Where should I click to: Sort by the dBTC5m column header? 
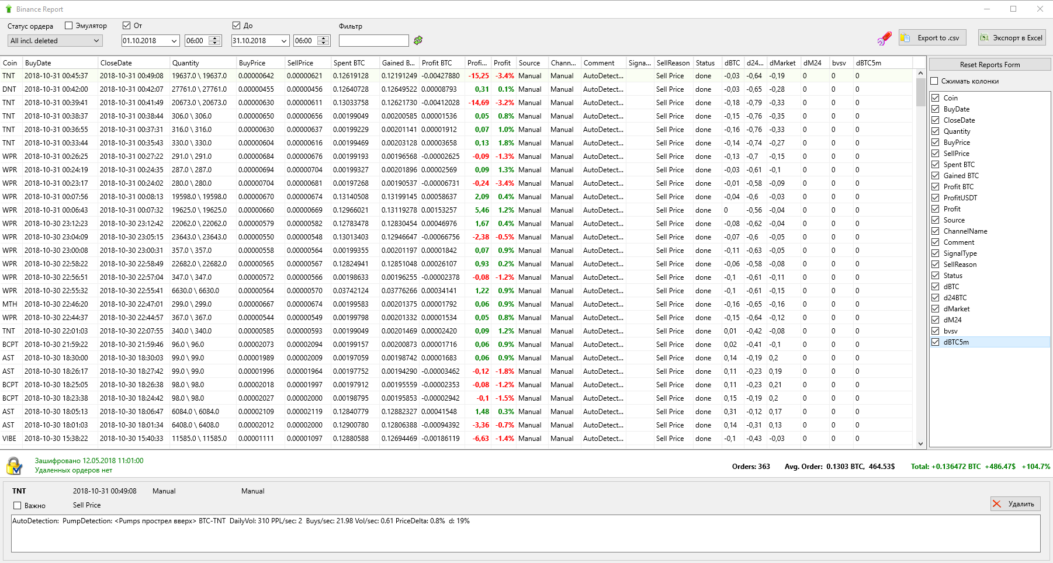[x=882, y=63]
